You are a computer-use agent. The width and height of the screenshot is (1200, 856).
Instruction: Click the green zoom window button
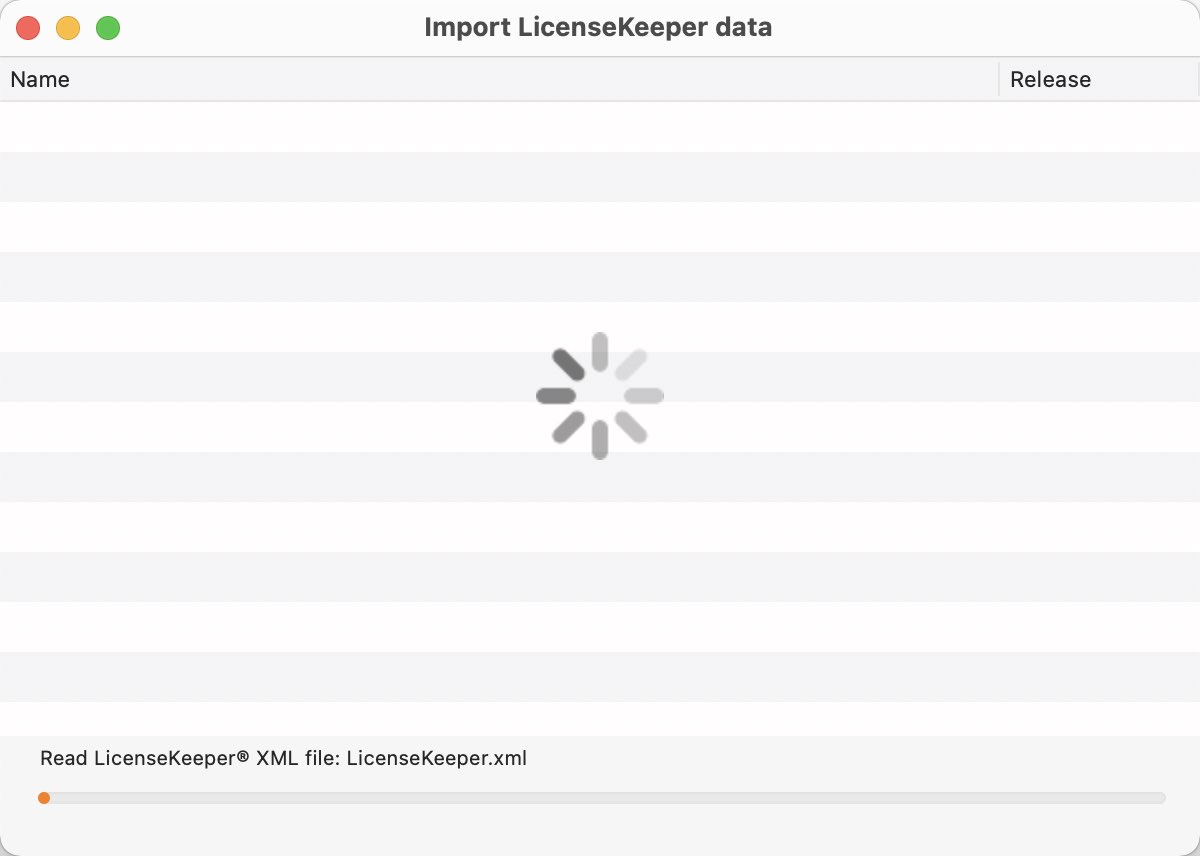coord(108,28)
